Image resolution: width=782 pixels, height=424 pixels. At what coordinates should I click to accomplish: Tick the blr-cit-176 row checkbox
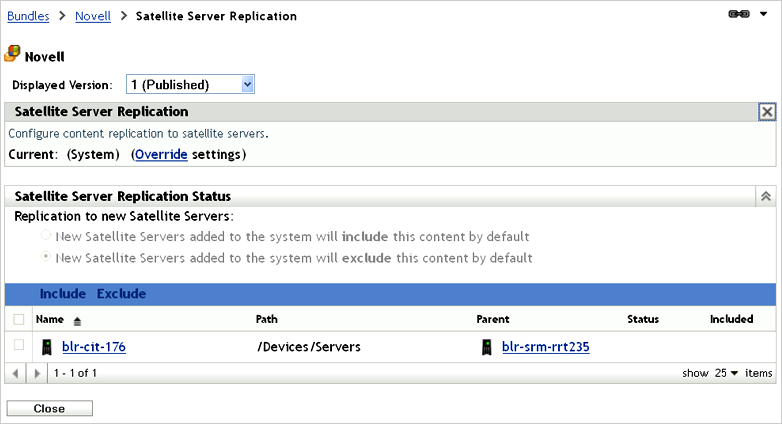(x=19, y=345)
